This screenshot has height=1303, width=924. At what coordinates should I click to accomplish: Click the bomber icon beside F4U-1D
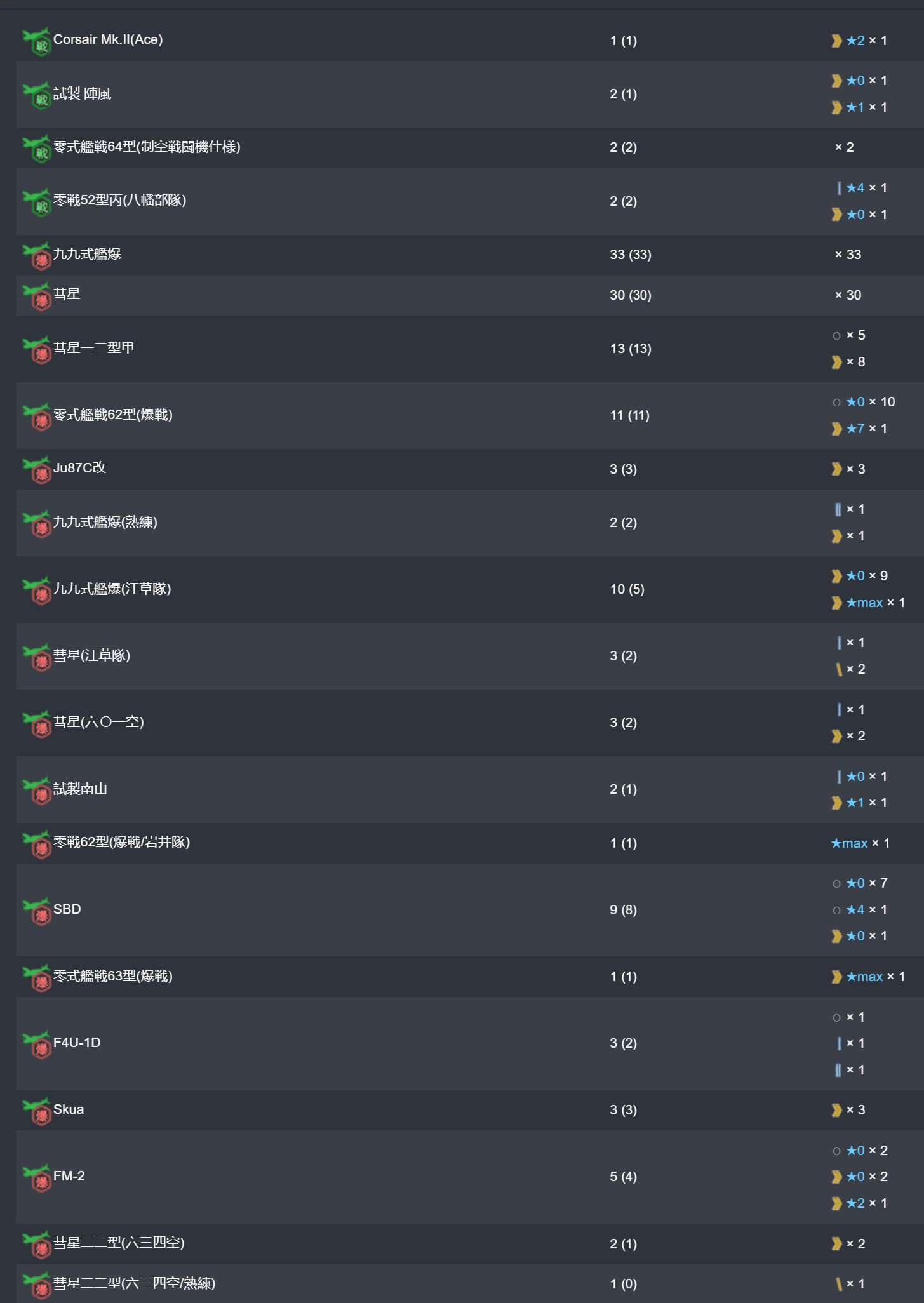click(37, 1044)
